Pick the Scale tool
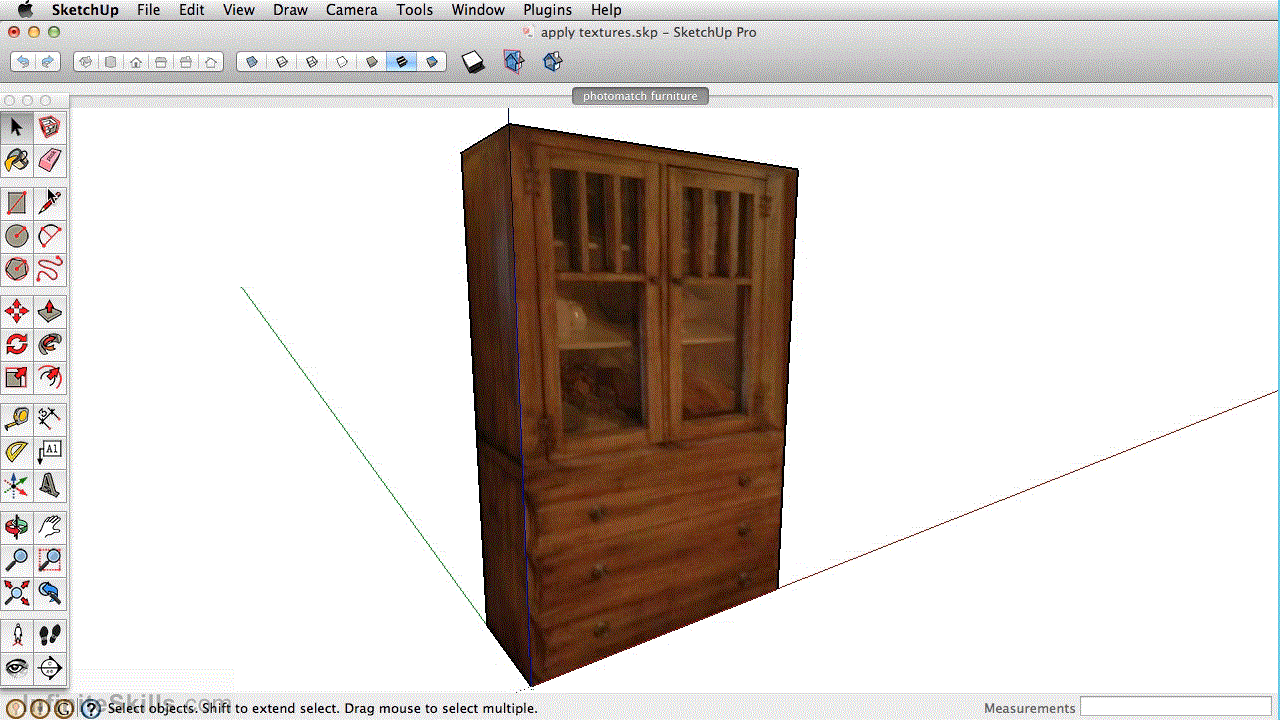 click(17, 377)
